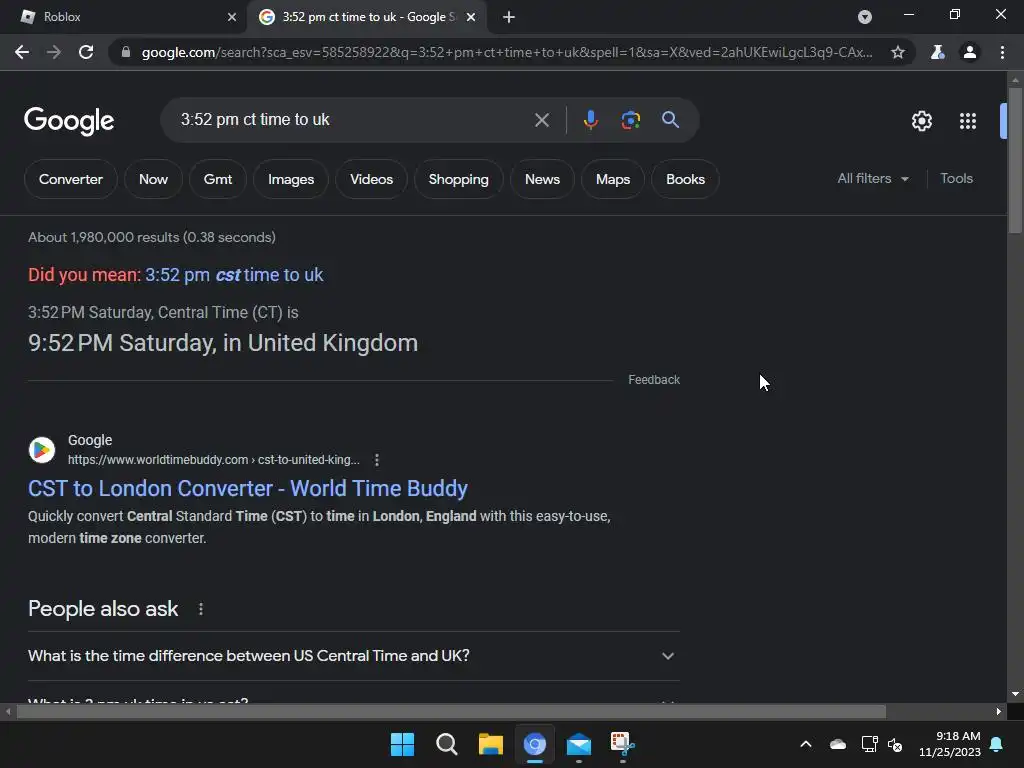This screenshot has height=768, width=1024.
Task: Open the Google apps grid
Action: (968, 121)
